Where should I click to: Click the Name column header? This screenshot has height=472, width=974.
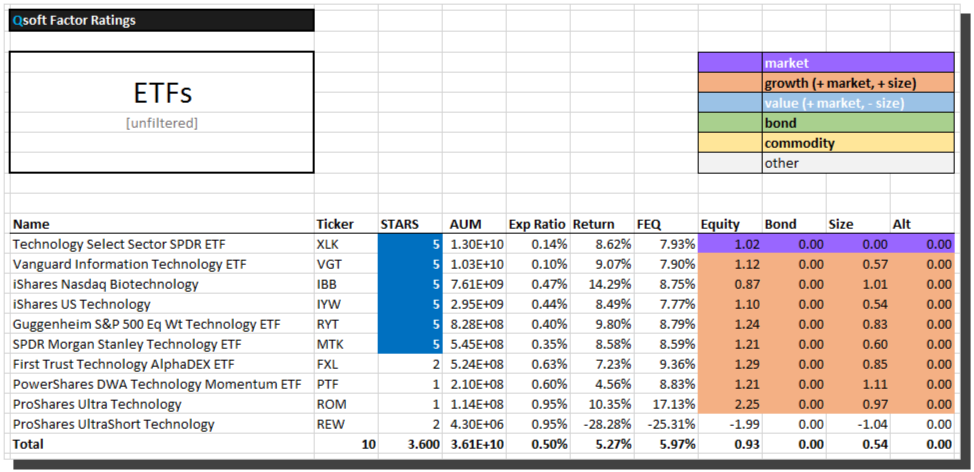[162, 224]
